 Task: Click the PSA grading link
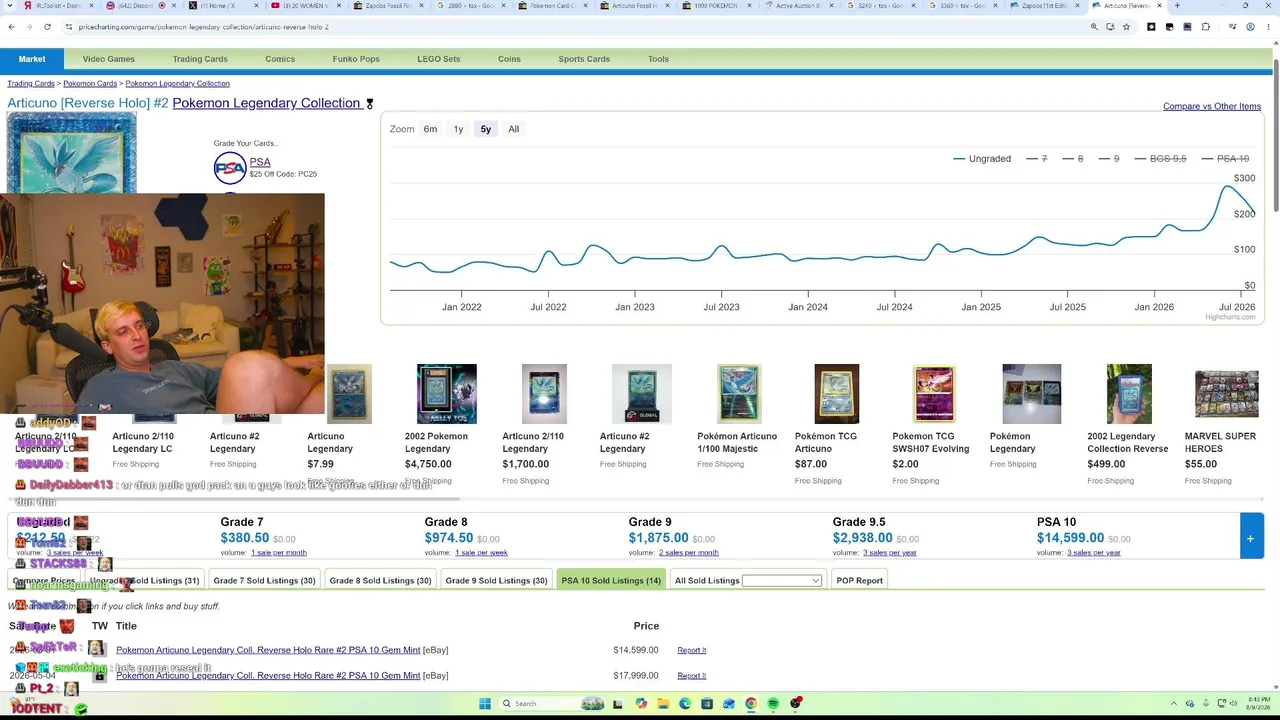tap(260, 162)
